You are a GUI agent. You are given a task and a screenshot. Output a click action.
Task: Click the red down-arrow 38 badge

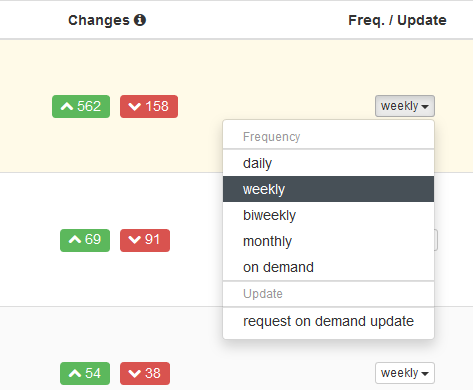(145, 373)
